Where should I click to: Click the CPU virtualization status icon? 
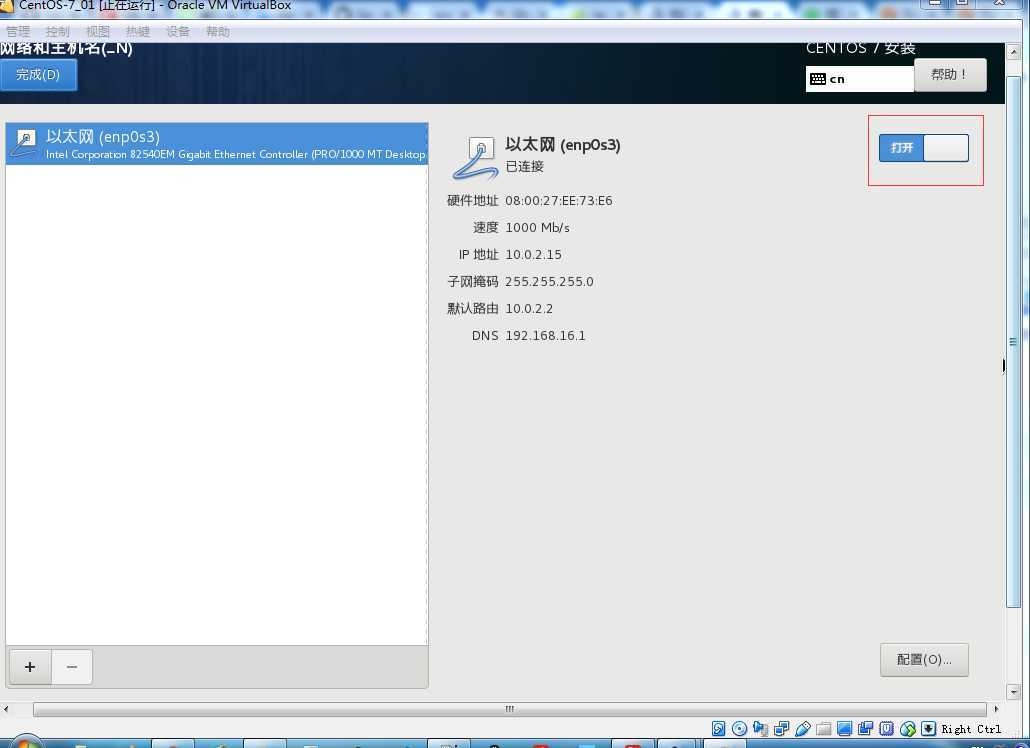pyautogui.click(x=887, y=728)
